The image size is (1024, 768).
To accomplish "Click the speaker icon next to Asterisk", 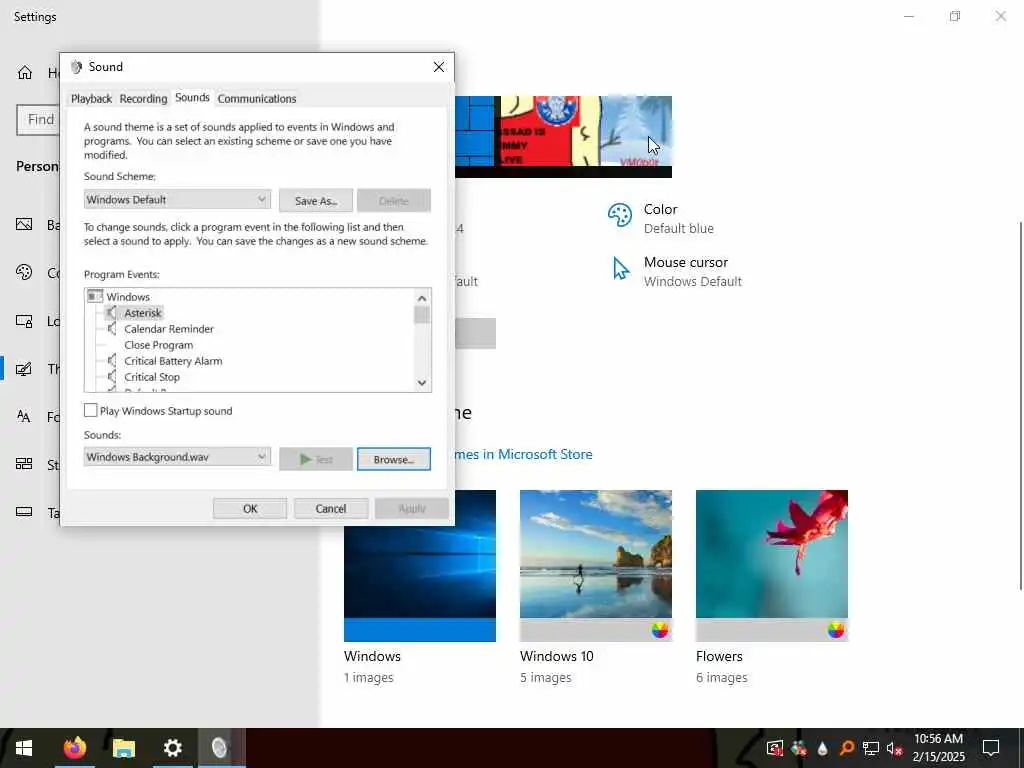I will click(x=112, y=313).
